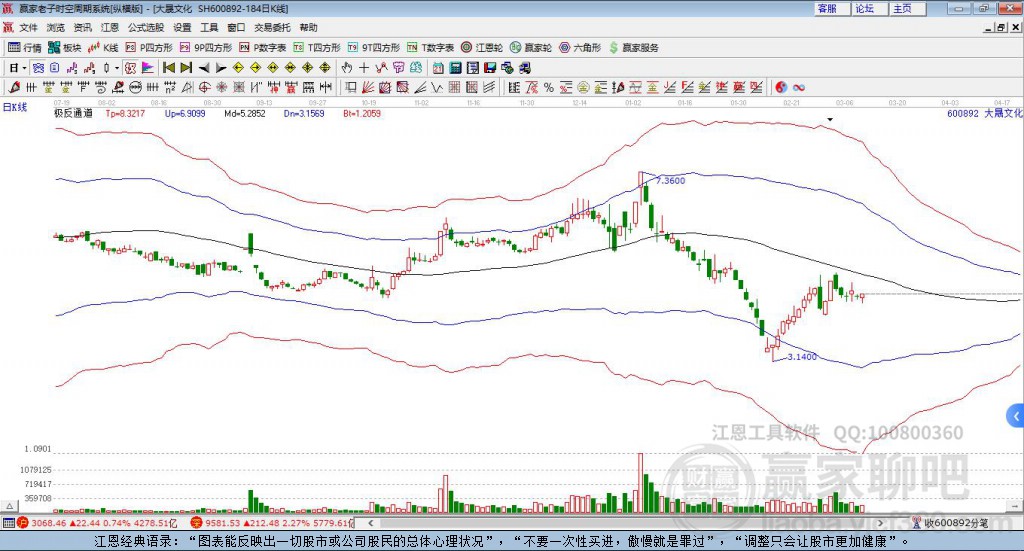Open the 江恩轮 Gann wheel tool

tap(482, 48)
